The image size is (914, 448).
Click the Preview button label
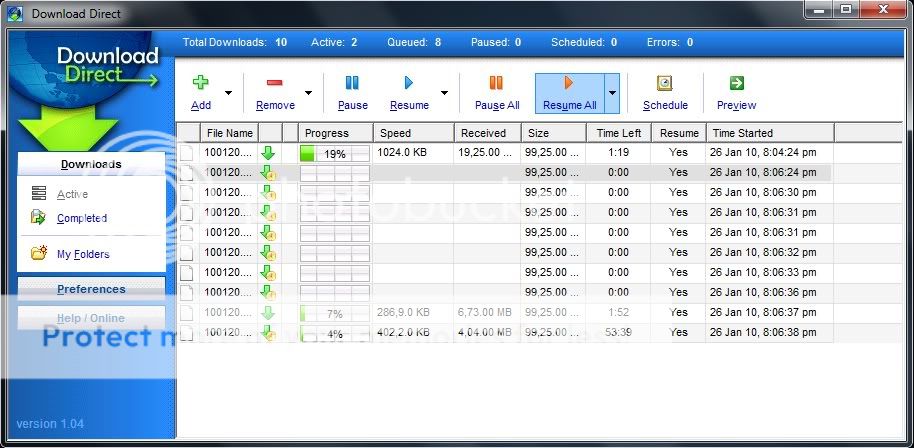pyautogui.click(x=736, y=105)
